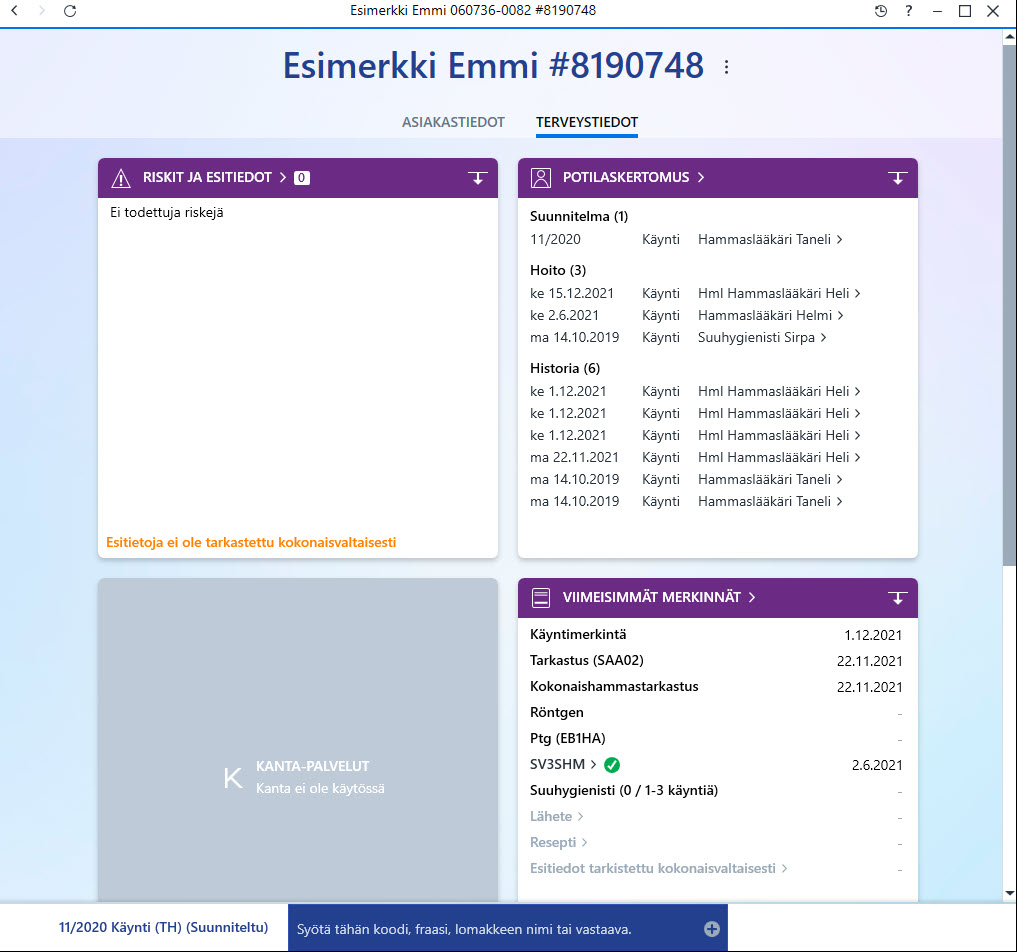1017x952 pixels.
Task: Switch to the Asiakastiedot tab
Action: [x=453, y=122]
